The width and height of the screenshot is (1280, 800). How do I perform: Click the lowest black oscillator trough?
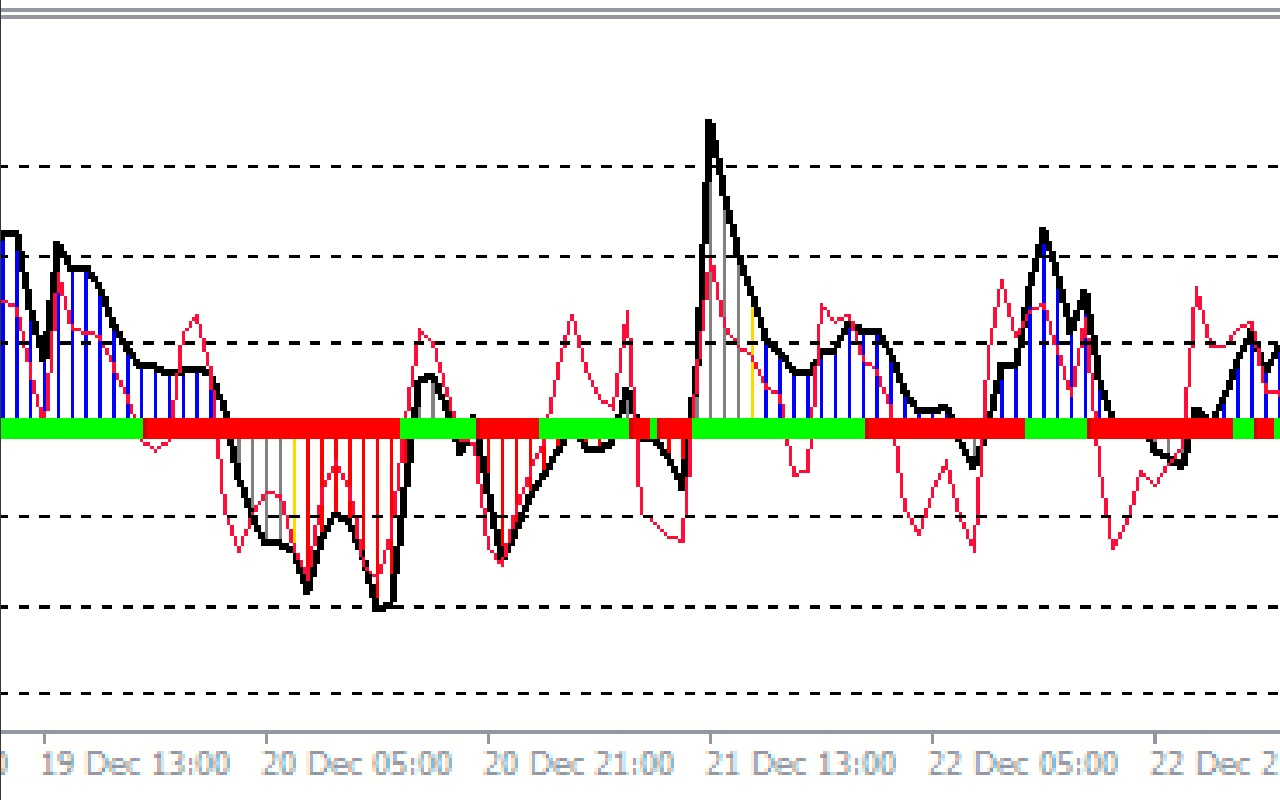(382, 606)
